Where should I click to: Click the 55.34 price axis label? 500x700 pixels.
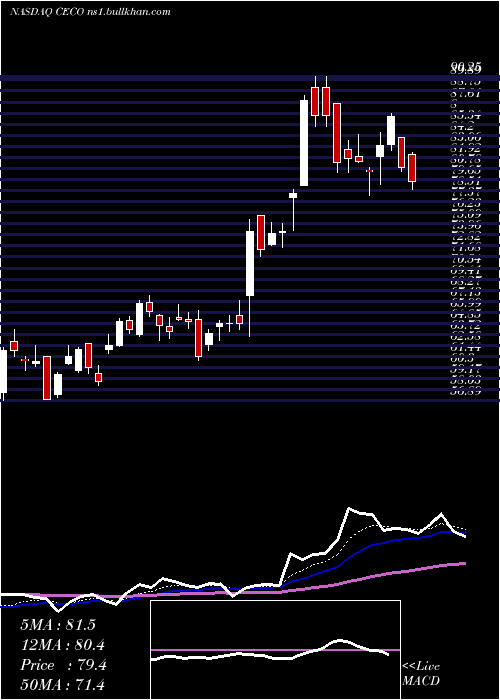[465, 116]
